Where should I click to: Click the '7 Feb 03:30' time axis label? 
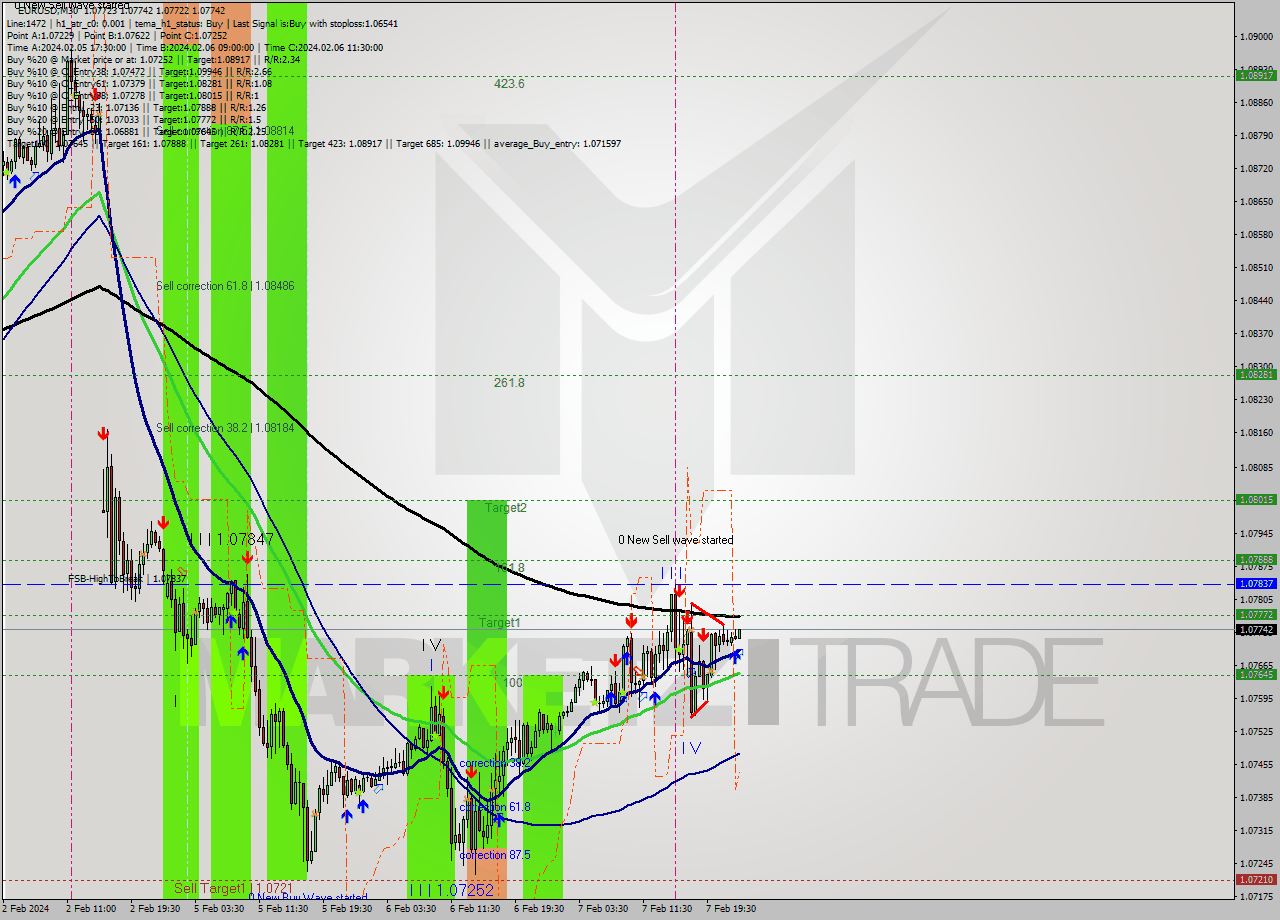click(x=603, y=909)
